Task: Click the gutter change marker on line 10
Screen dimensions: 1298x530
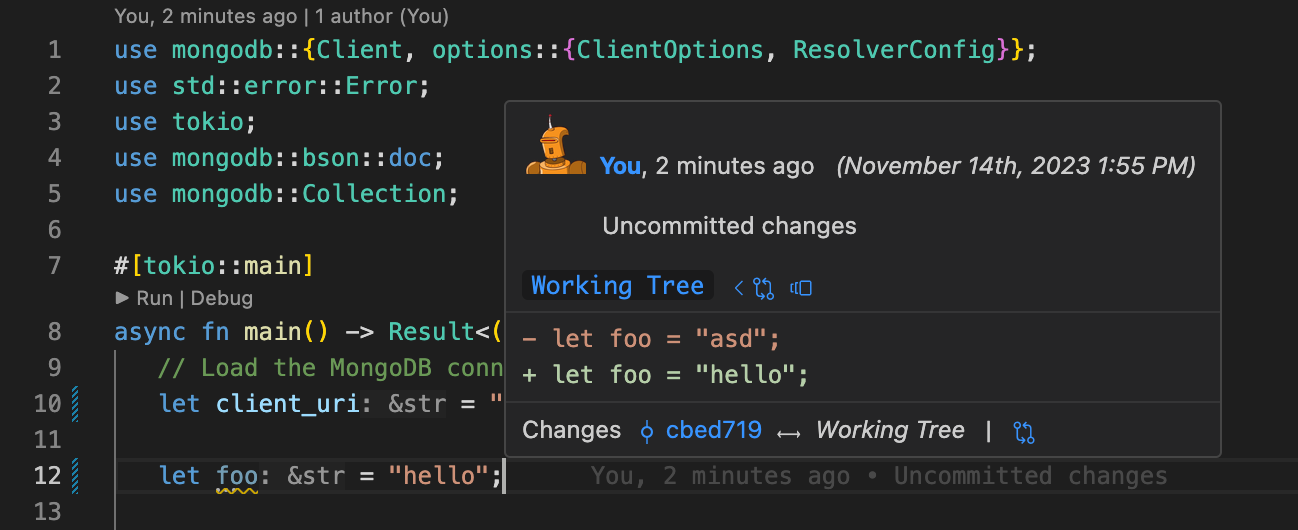Action: coord(76,403)
